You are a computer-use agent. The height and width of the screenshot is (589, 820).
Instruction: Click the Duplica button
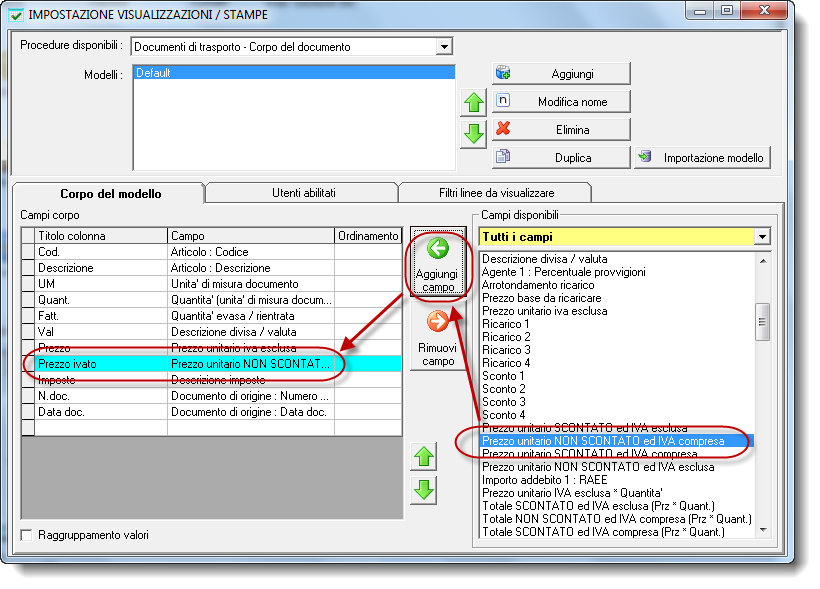tap(561, 157)
